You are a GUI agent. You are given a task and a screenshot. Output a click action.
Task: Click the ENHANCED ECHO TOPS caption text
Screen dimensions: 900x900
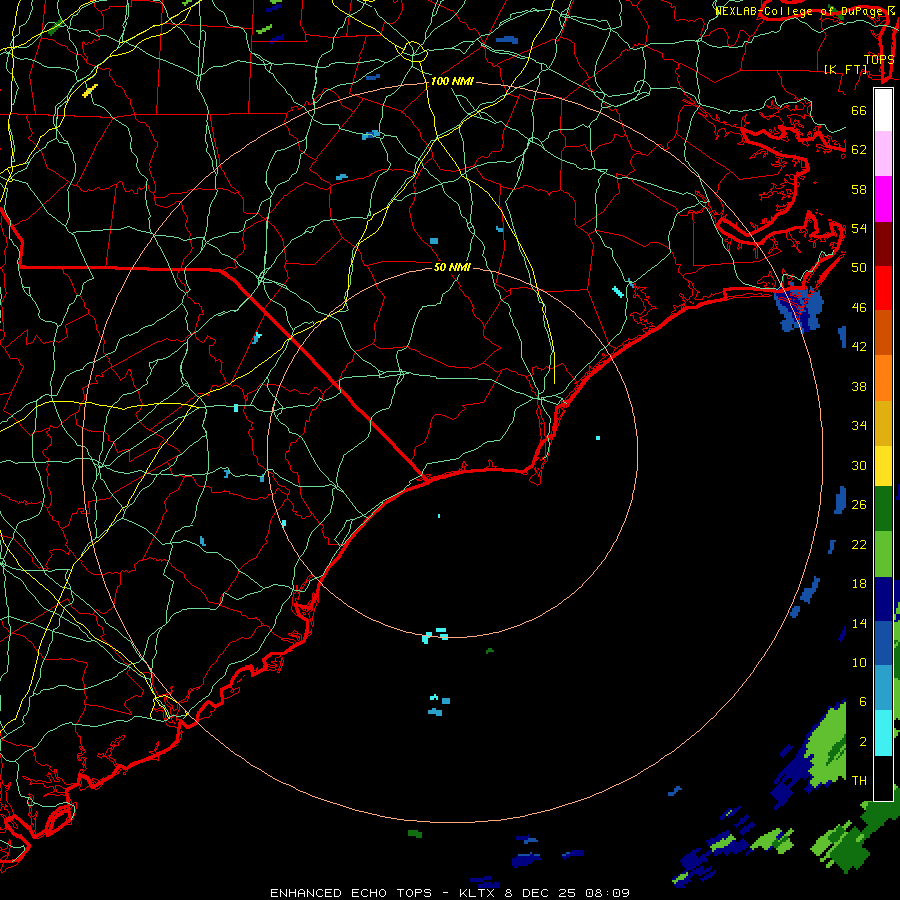tap(351, 893)
